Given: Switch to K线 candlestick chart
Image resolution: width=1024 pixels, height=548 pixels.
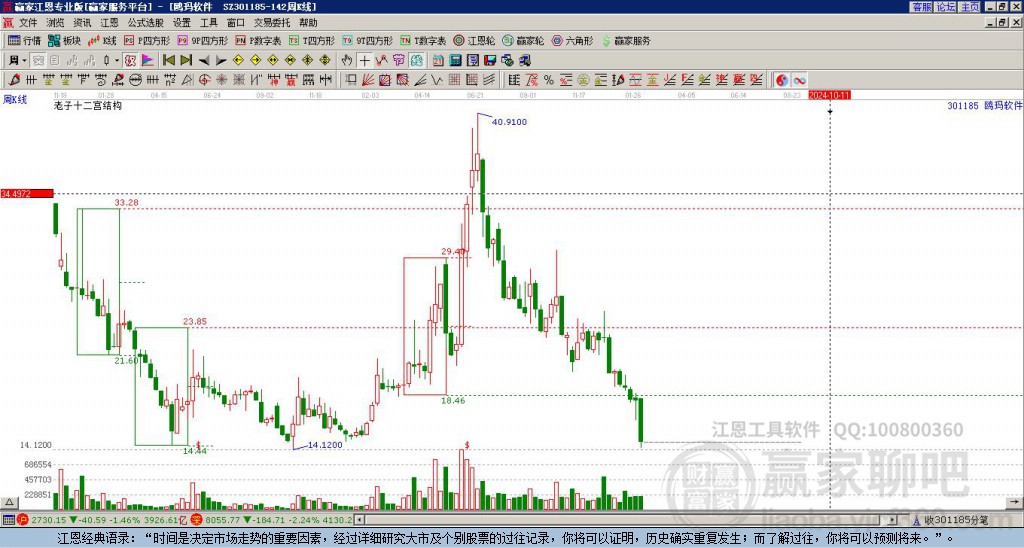Looking at the screenshot, I should [102, 40].
